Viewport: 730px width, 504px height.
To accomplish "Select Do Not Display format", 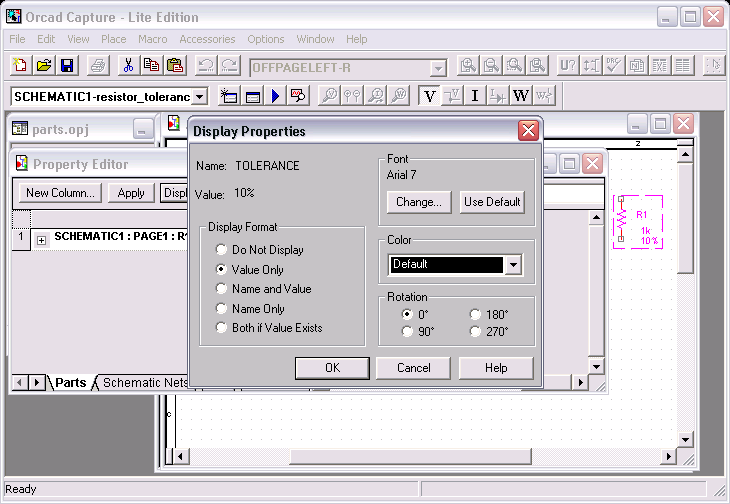I will point(260,250).
